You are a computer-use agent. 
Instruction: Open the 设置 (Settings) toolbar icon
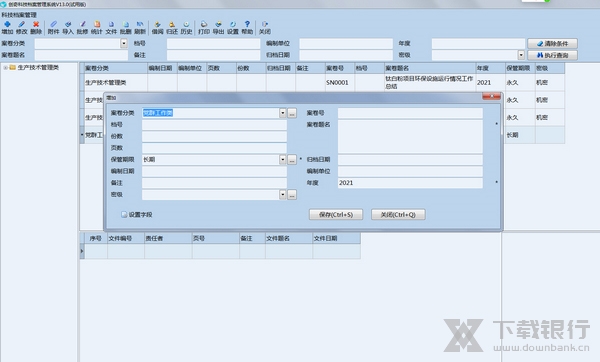point(233,28)
